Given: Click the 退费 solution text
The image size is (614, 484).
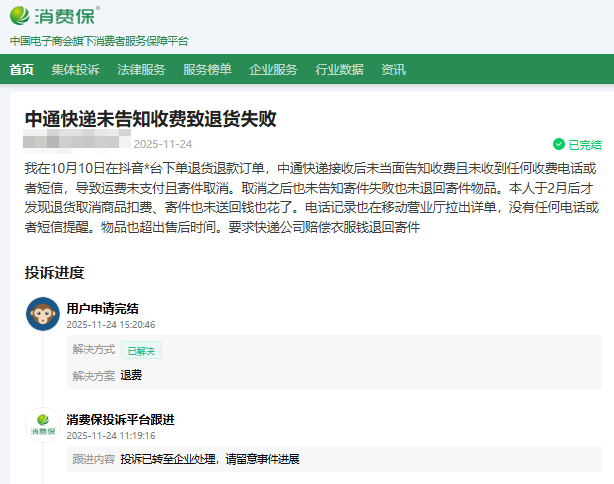Looking at the screenshot, I should tap(131, 375).
